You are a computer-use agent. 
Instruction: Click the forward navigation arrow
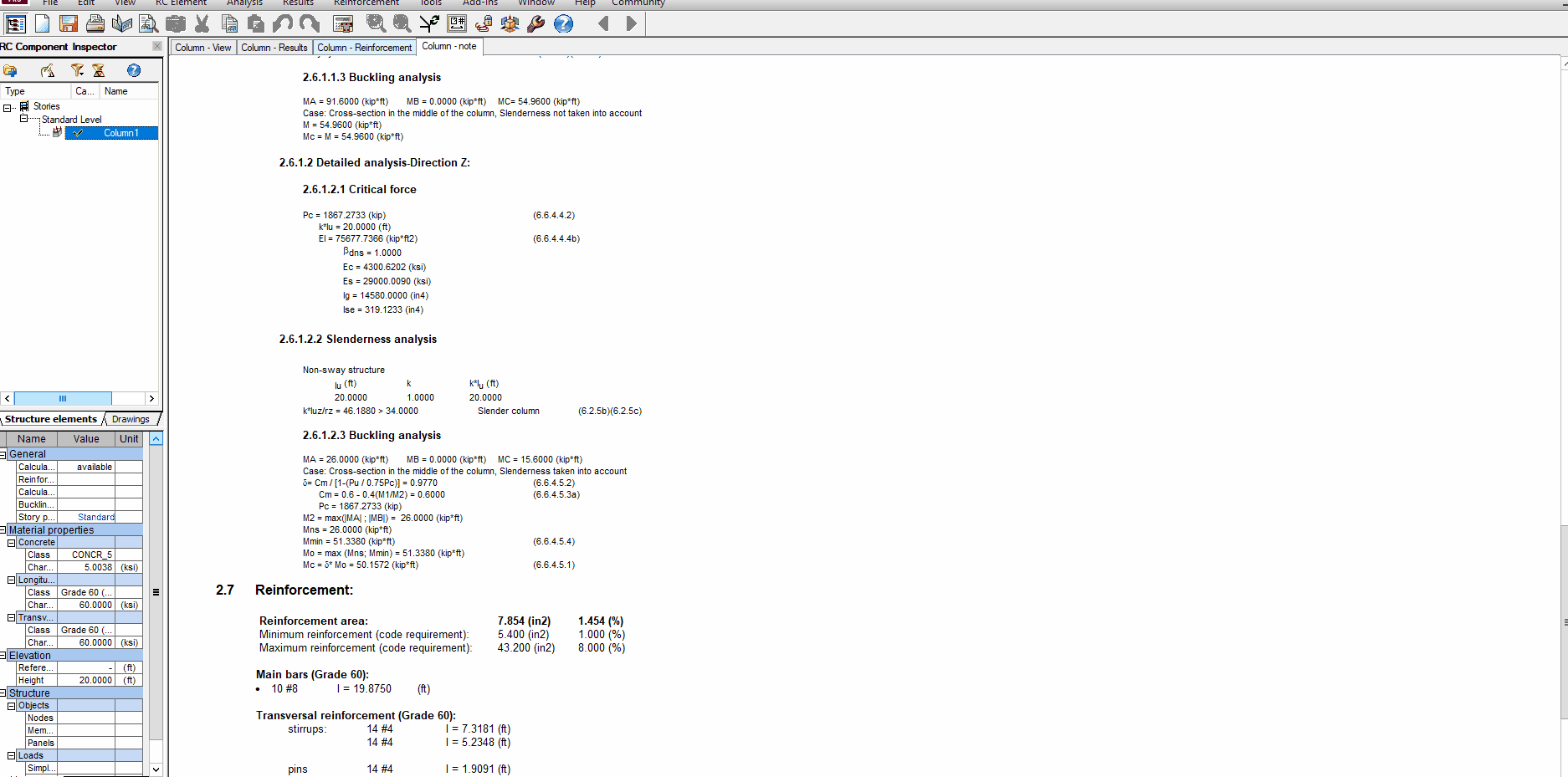pos(630,23)
